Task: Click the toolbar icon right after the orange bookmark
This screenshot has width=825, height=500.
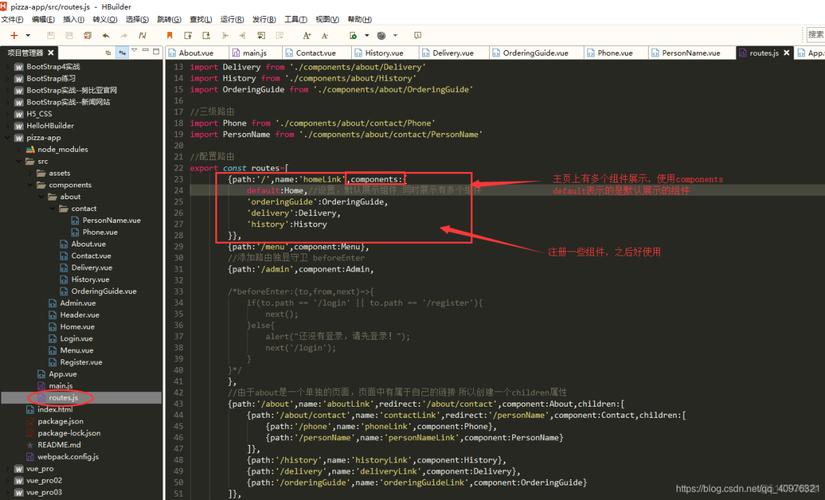Action: pyautogui.click(x=188, y=35)
